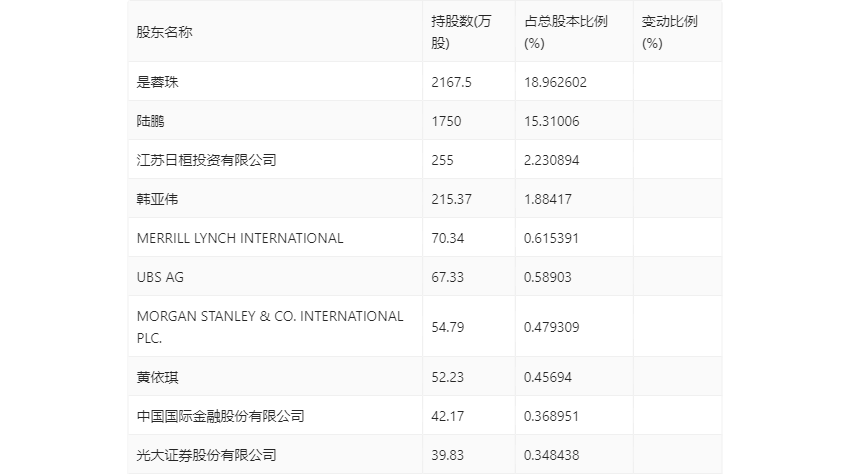Screen dimensions: 850x474
Task: Select the 1750 shares value
Action: pyautogui.click(x=446, y=121)
